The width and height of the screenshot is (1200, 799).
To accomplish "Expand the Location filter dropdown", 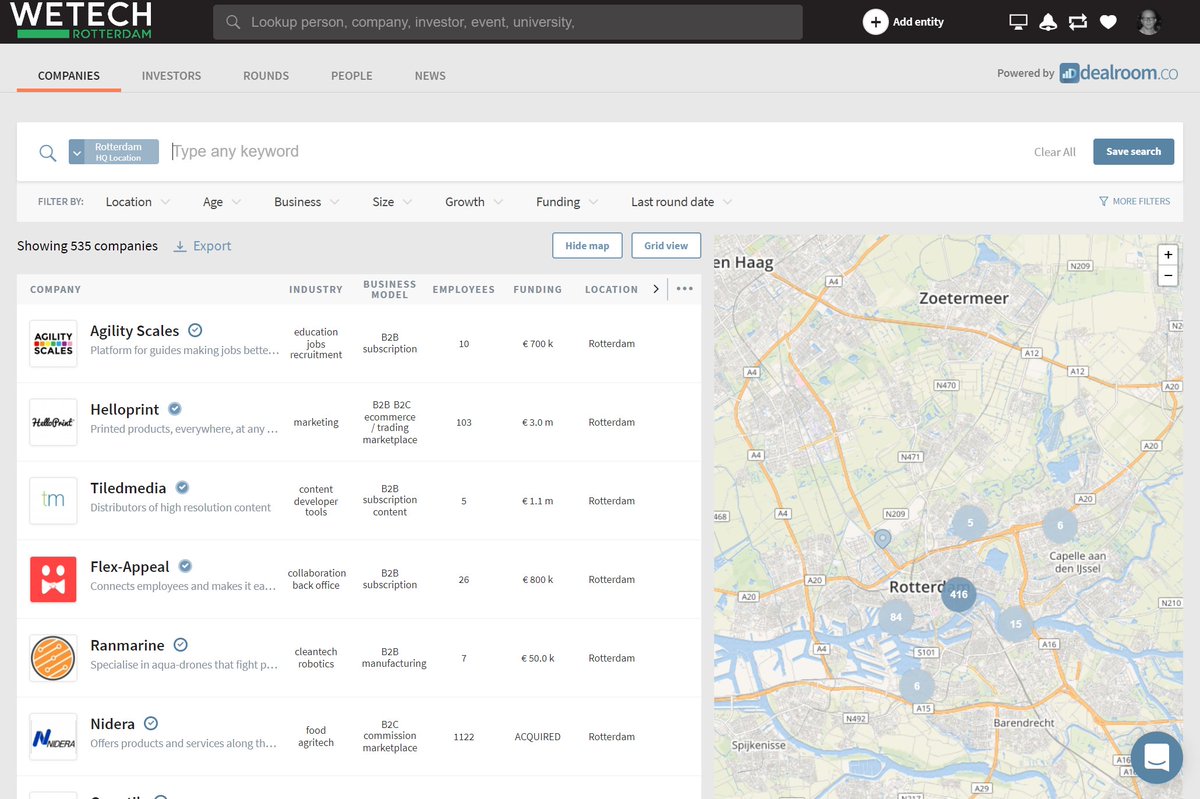I will (138, 202).
